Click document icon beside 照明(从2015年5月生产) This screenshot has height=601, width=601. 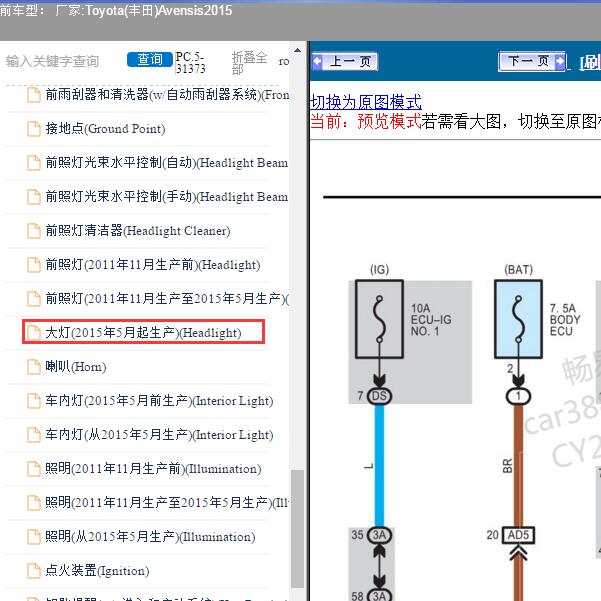34,537
